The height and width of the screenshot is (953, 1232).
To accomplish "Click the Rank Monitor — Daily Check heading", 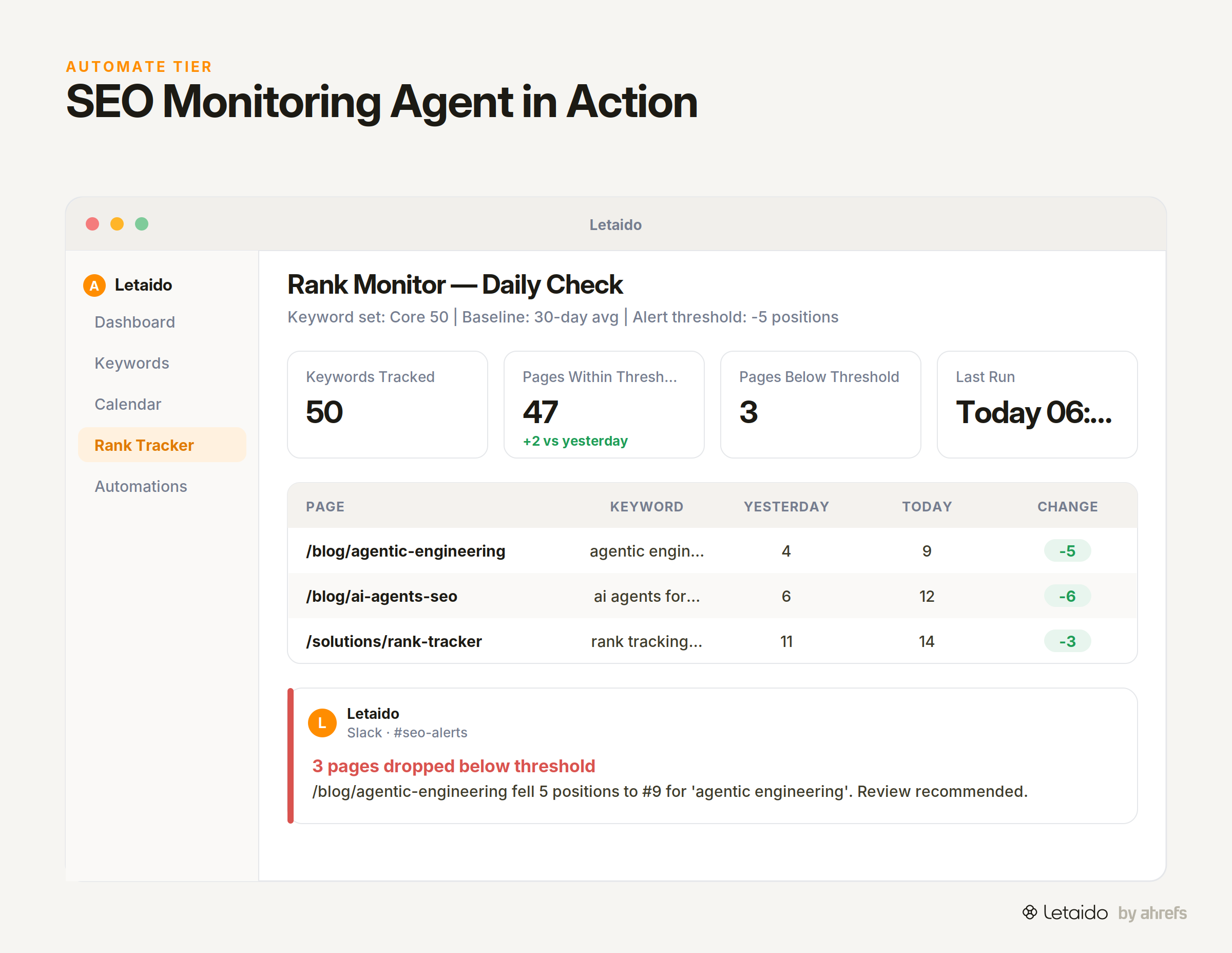I will [x=455, y=284].
